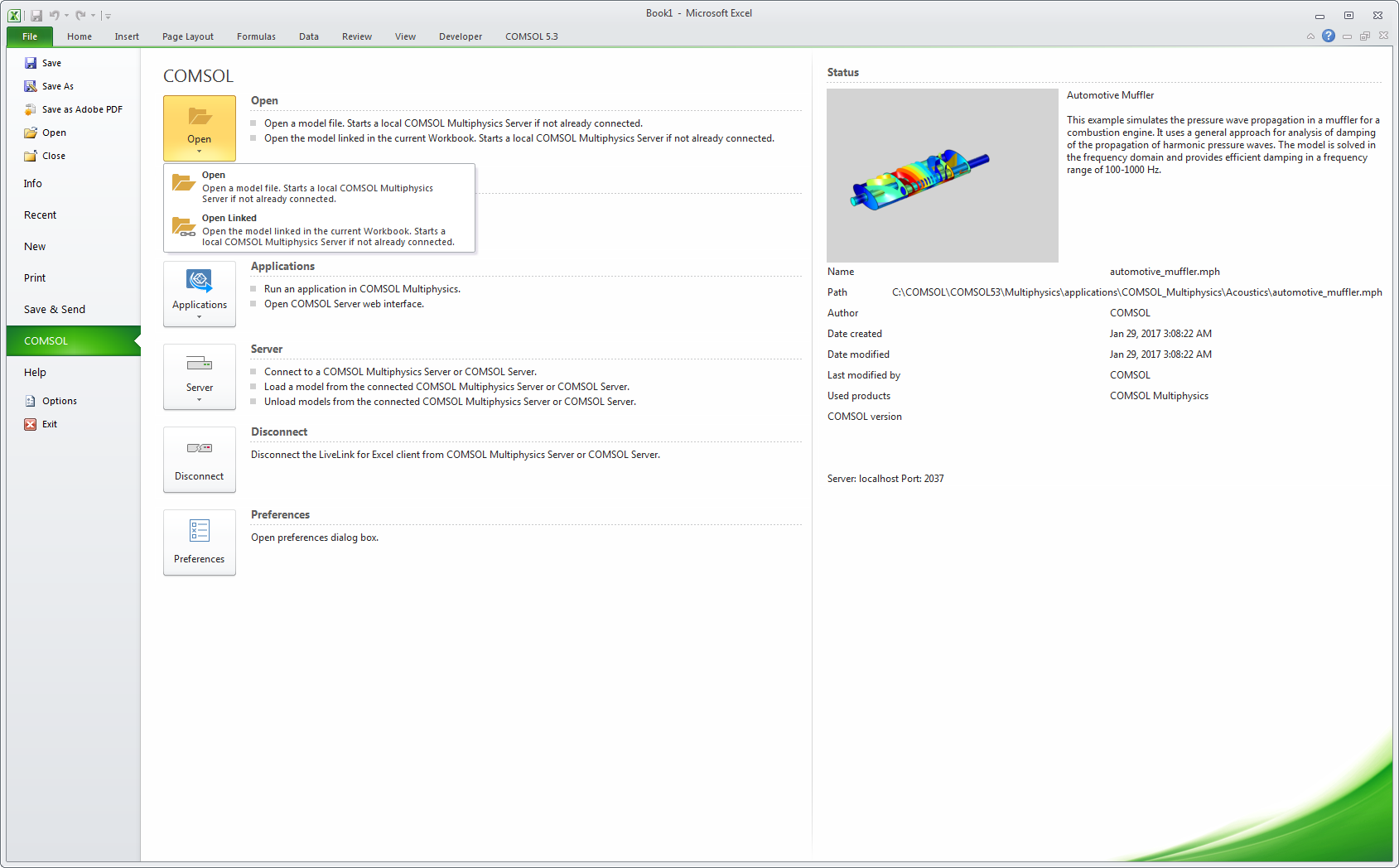Viewport: 1399px width, 868px height.
Task: Click the Redo icon
Action: coord(80,14)
